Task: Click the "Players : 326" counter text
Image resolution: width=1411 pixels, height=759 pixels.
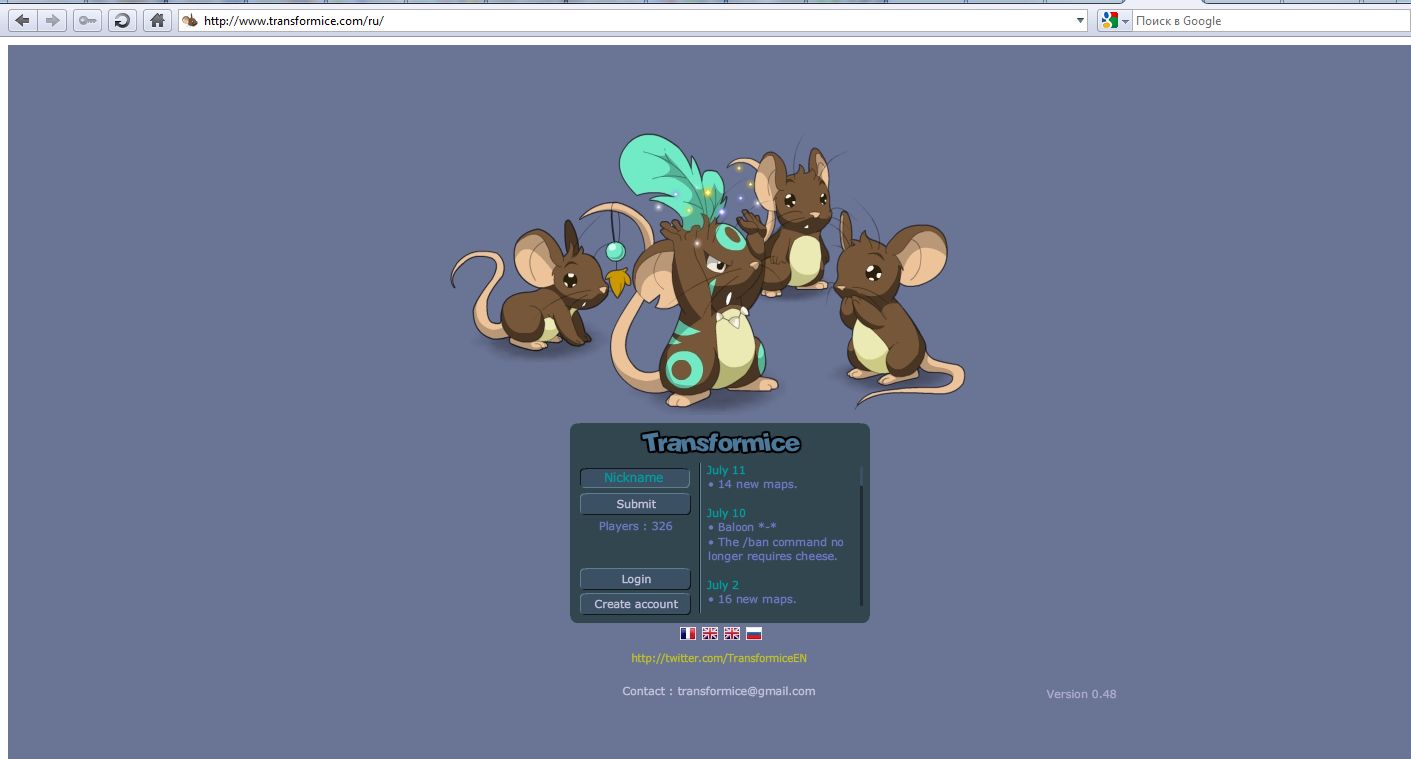Action: pos(636,526)
